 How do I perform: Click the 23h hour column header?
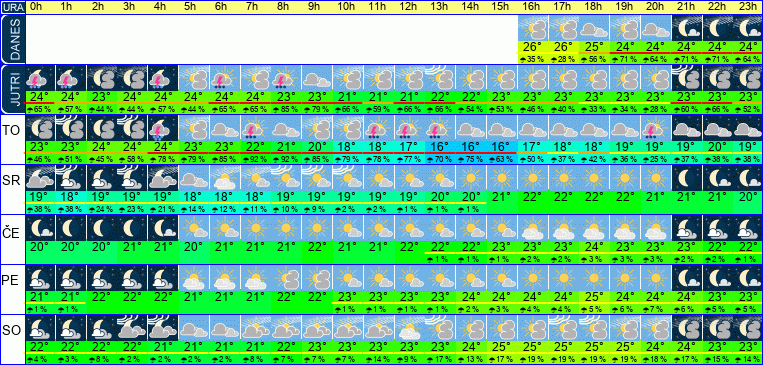[x=748, y=7]
